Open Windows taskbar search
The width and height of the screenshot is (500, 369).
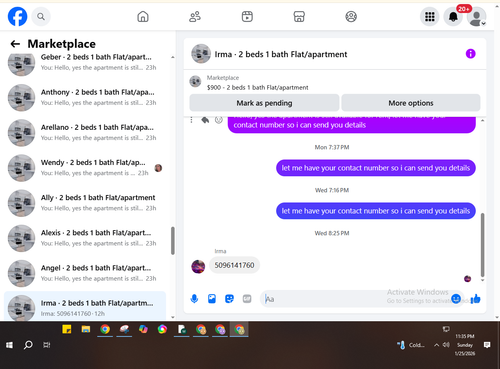pos(28,345)
